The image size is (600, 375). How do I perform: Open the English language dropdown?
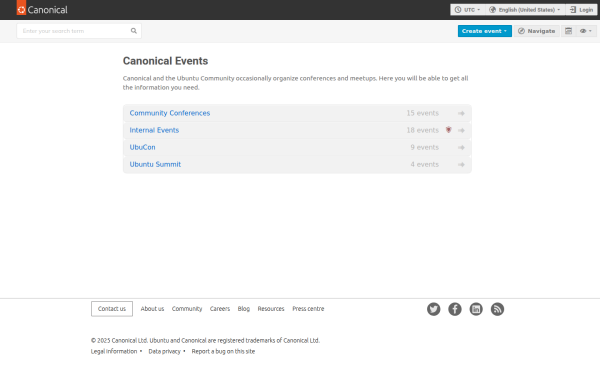[x=525, y=10]
